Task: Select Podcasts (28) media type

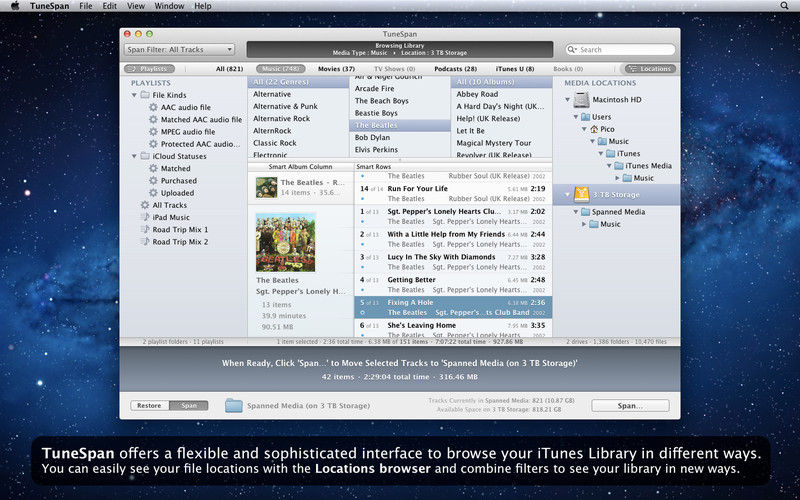Action: point(456,69)
